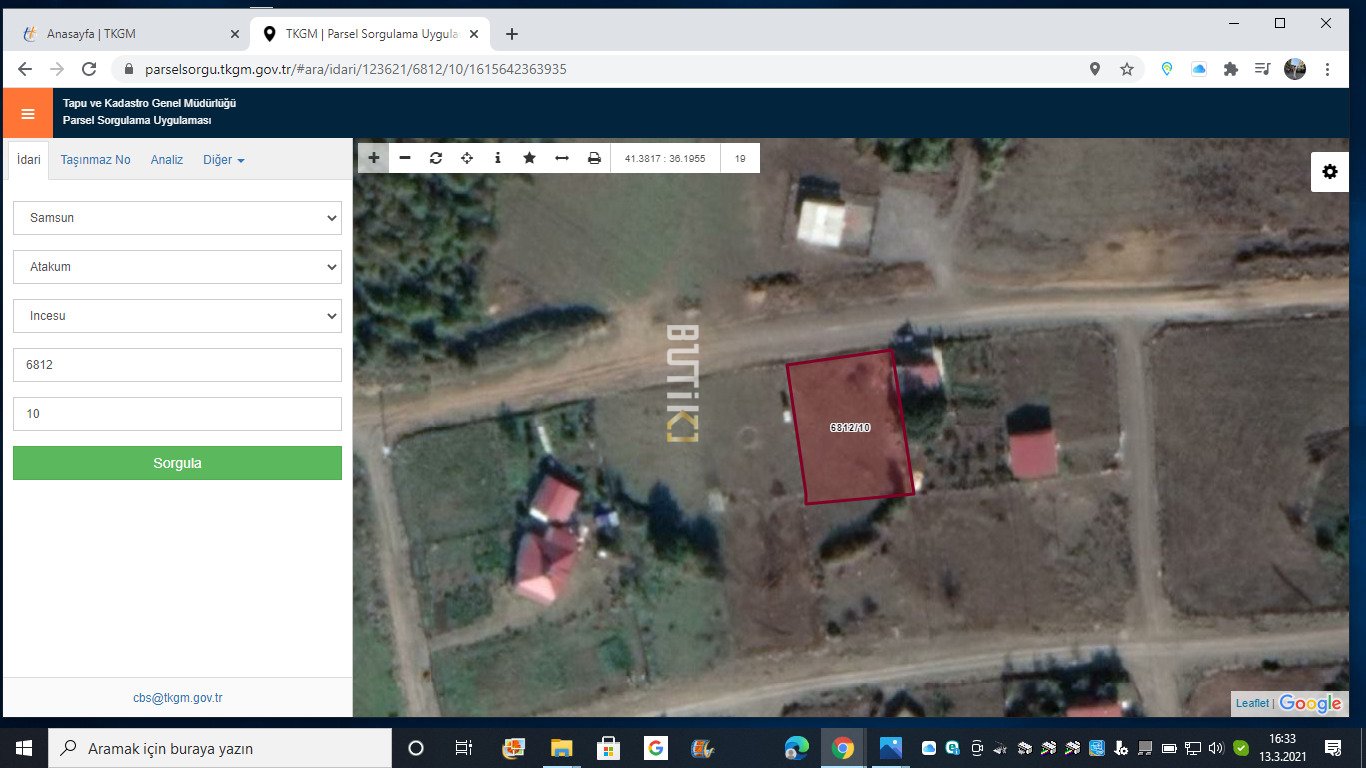Image resolution: width=1366 pixels, height=768 pixels.
Task: Click the Windows taskbar search box
Action: point(220,748)
